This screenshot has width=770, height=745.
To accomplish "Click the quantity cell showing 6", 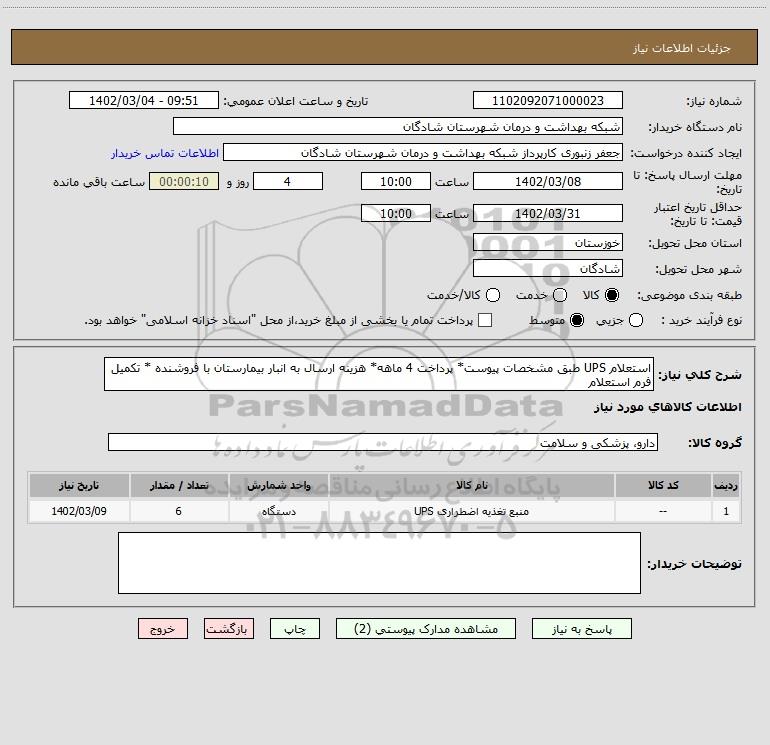I will click(x=179, y=511).
